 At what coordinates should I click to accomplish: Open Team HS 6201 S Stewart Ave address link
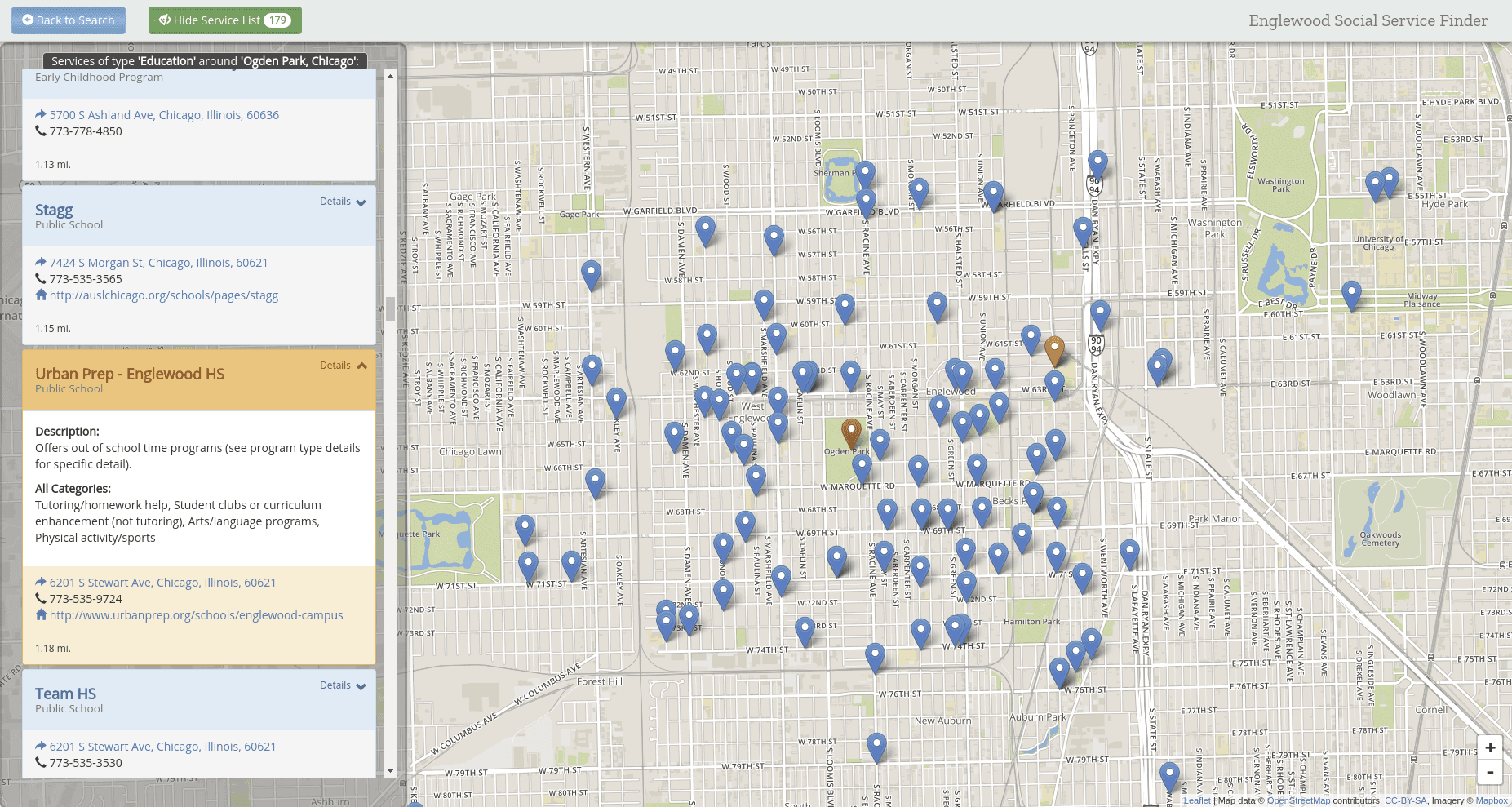click(162, 747)
